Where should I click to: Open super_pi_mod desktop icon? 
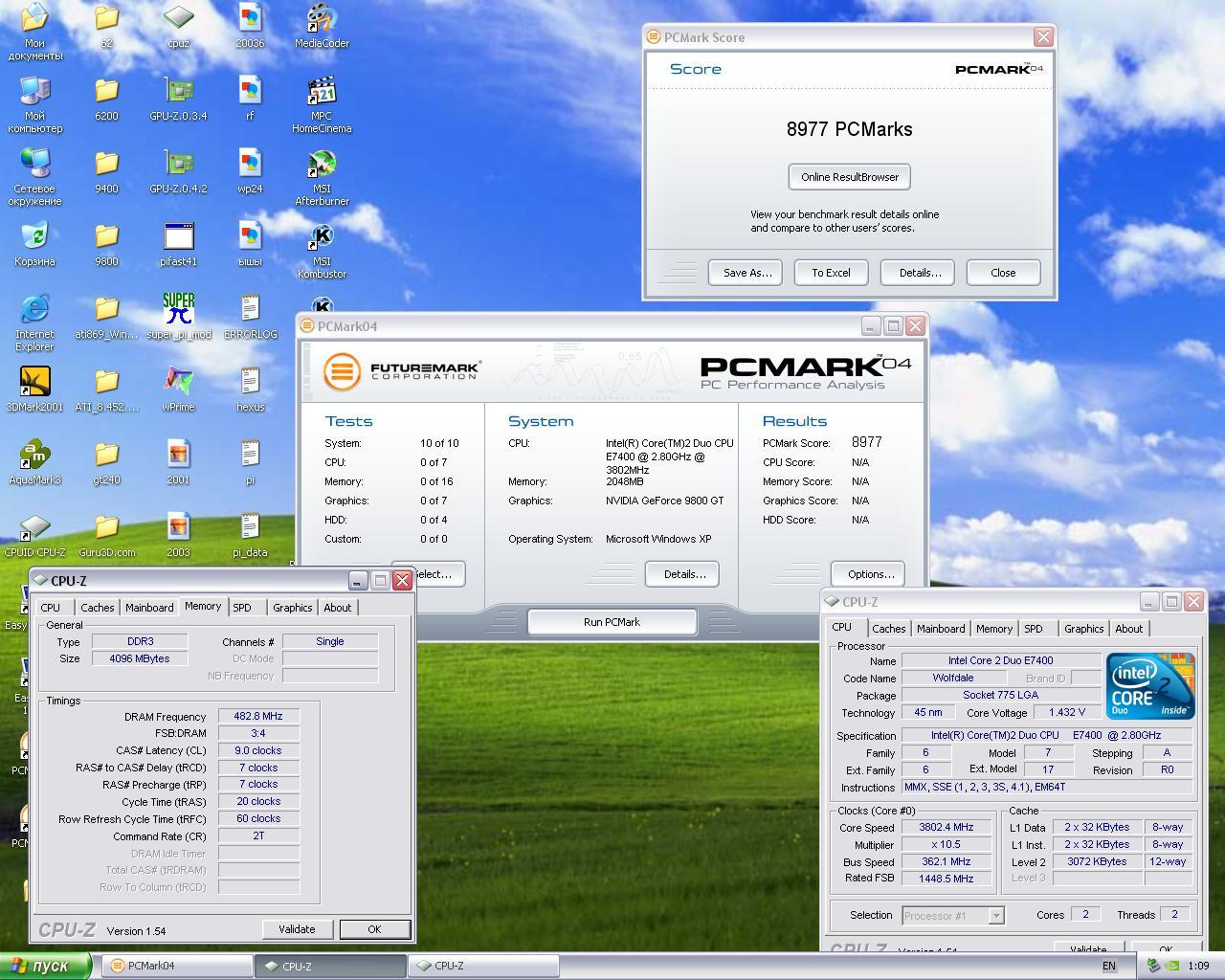coord(178,317)
